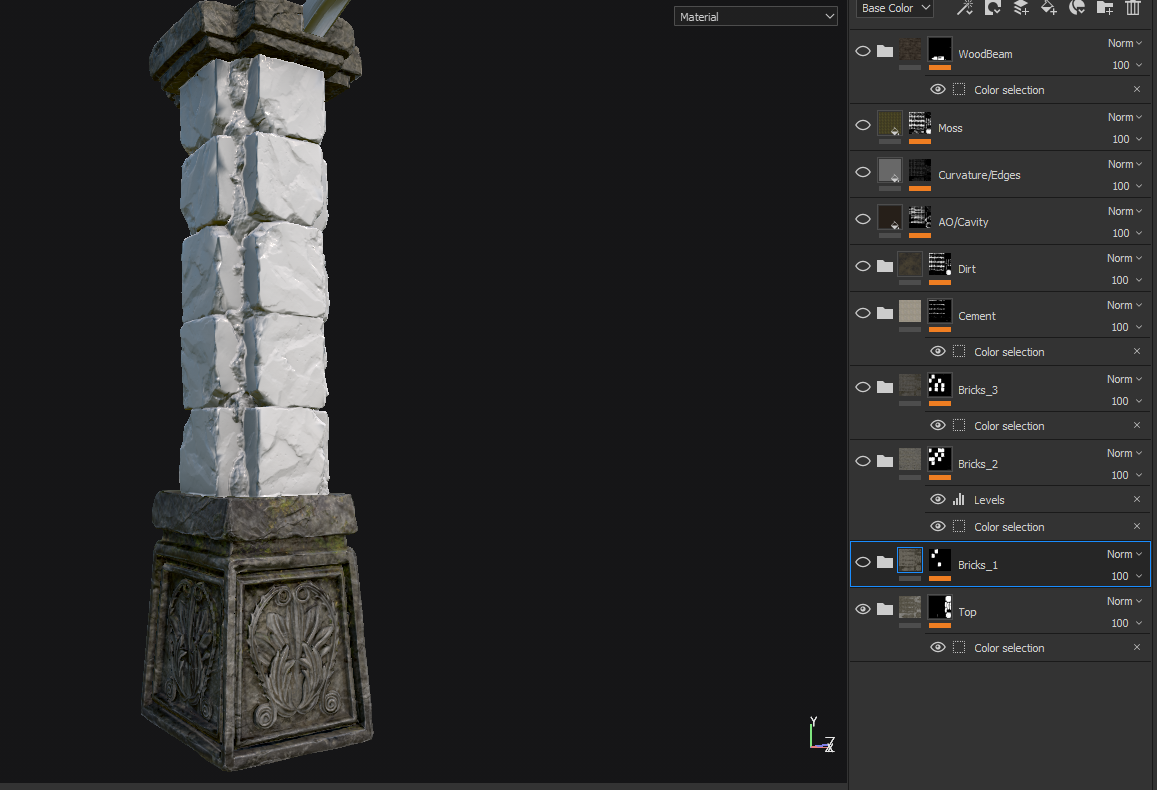Select the Curvature/Edges layer
This screenshot has width=1157, height=790.
point(979,175)
